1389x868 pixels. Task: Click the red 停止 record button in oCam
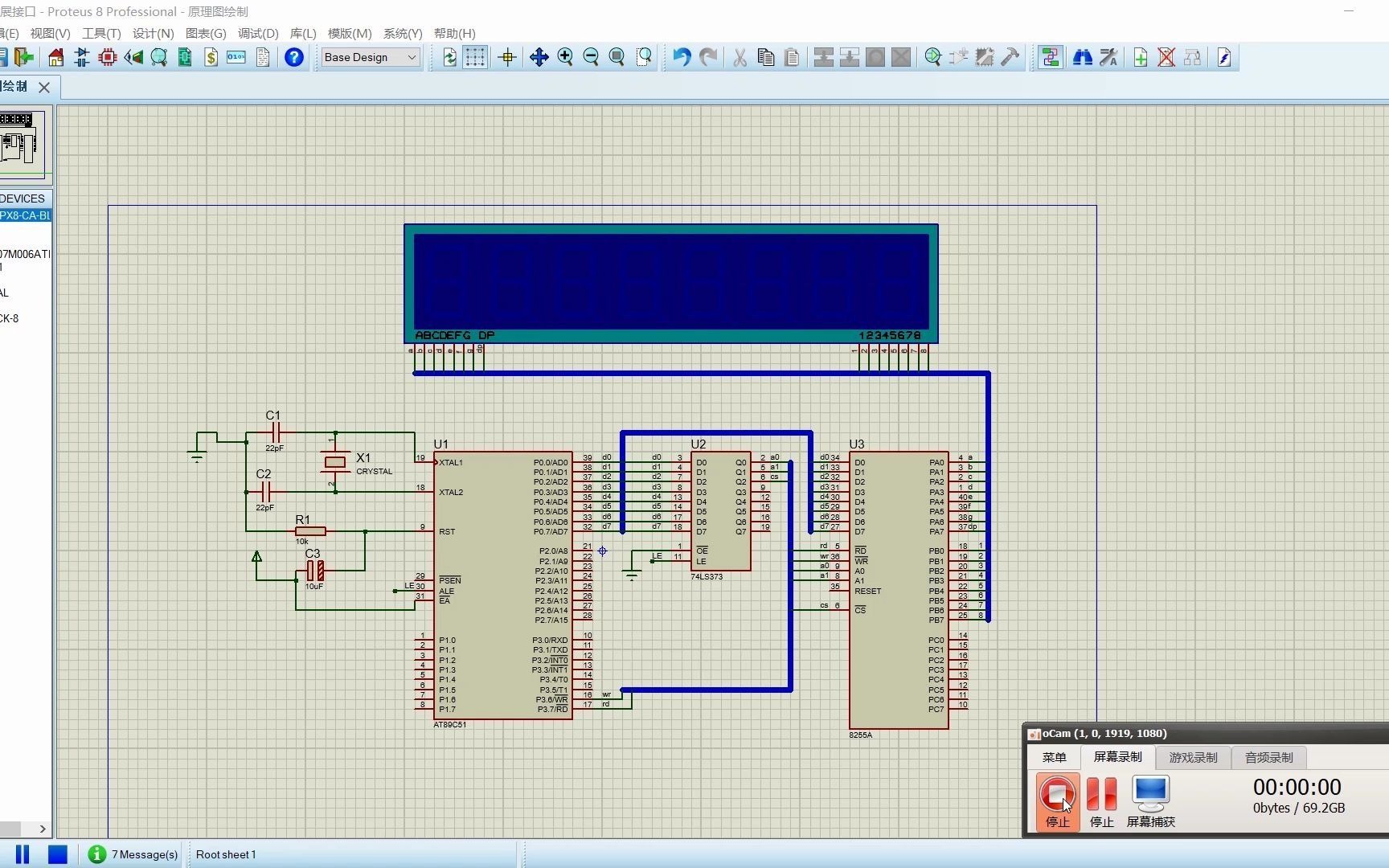tap(1057, 800)
